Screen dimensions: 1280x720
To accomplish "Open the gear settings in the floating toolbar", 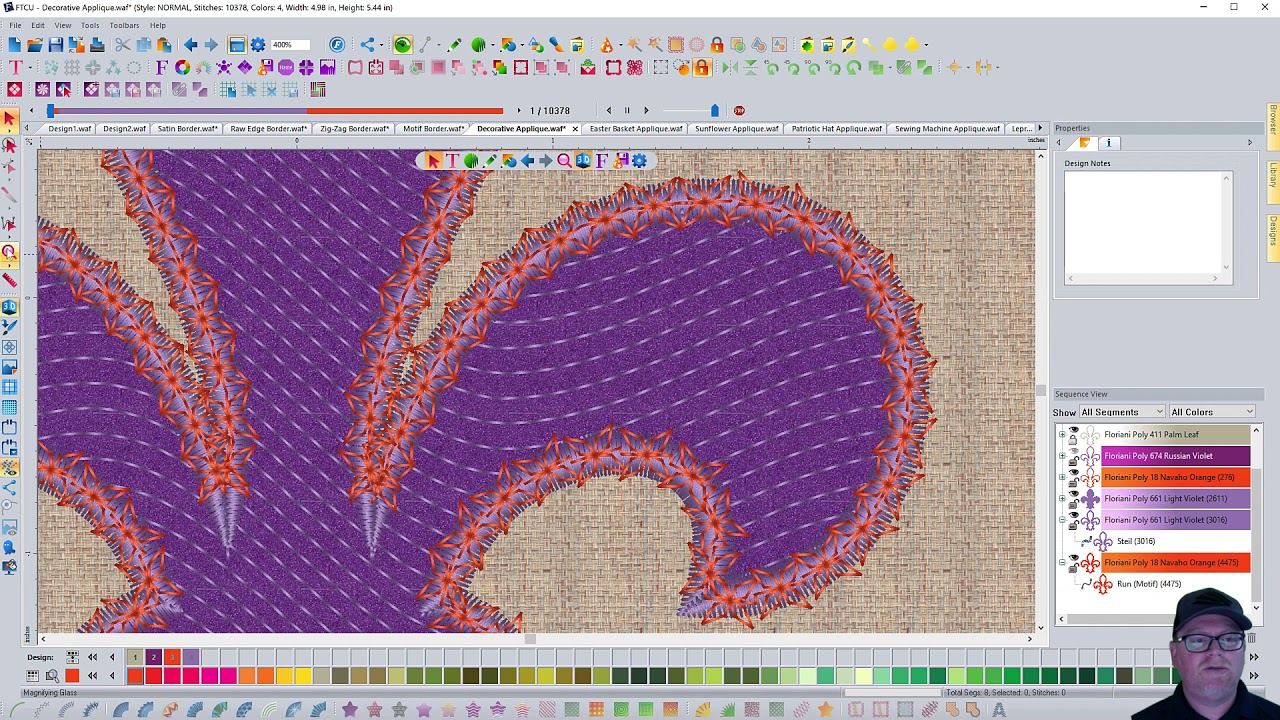I will 639,161.
